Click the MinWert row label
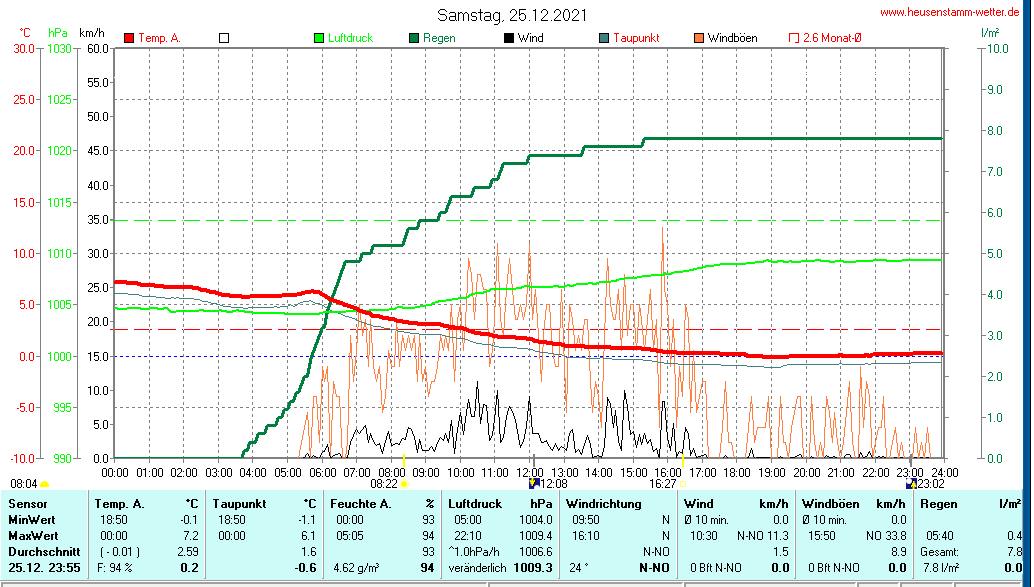 (x=32, y=520)
